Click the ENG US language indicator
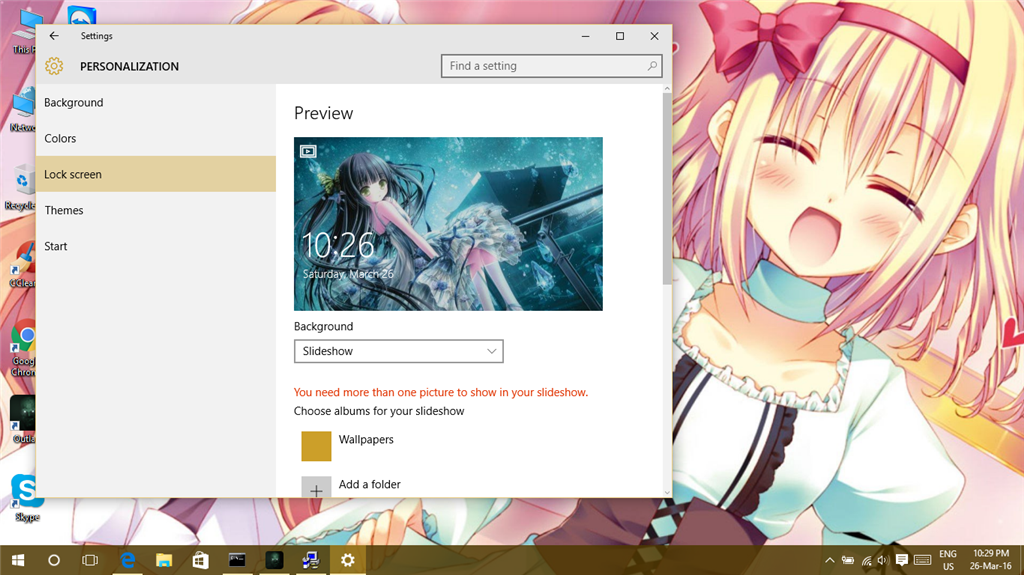Image resolution: width=1024 pixels, height=575 pixels. click(948, 560)
